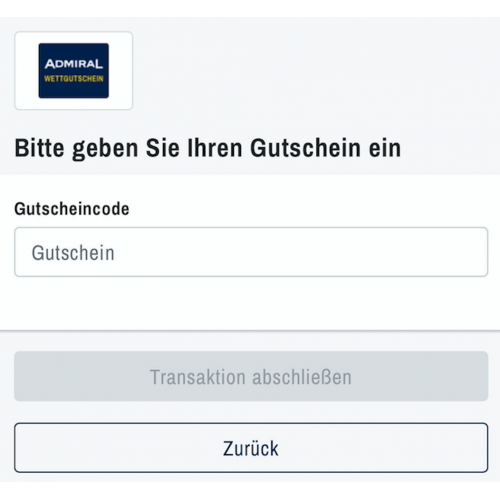This screenshot has height=500, width=500.
Task: Submit voucher via the greyed-out transaction button
Action: (251, 376)
